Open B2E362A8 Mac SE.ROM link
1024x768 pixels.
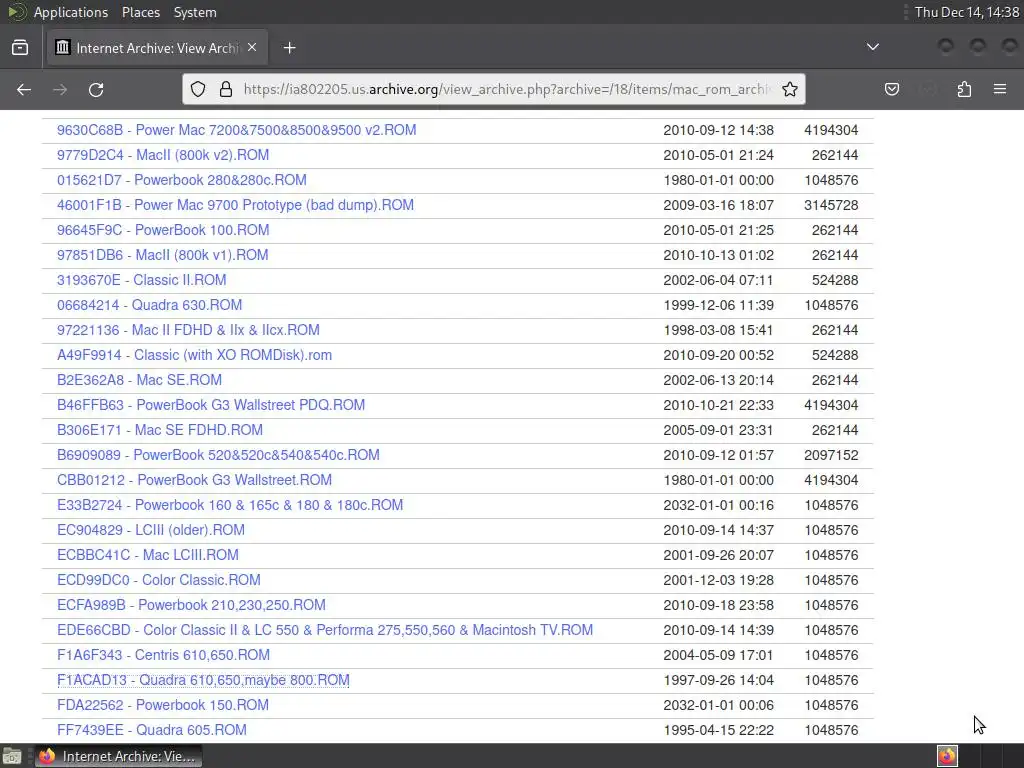(139, 380)
